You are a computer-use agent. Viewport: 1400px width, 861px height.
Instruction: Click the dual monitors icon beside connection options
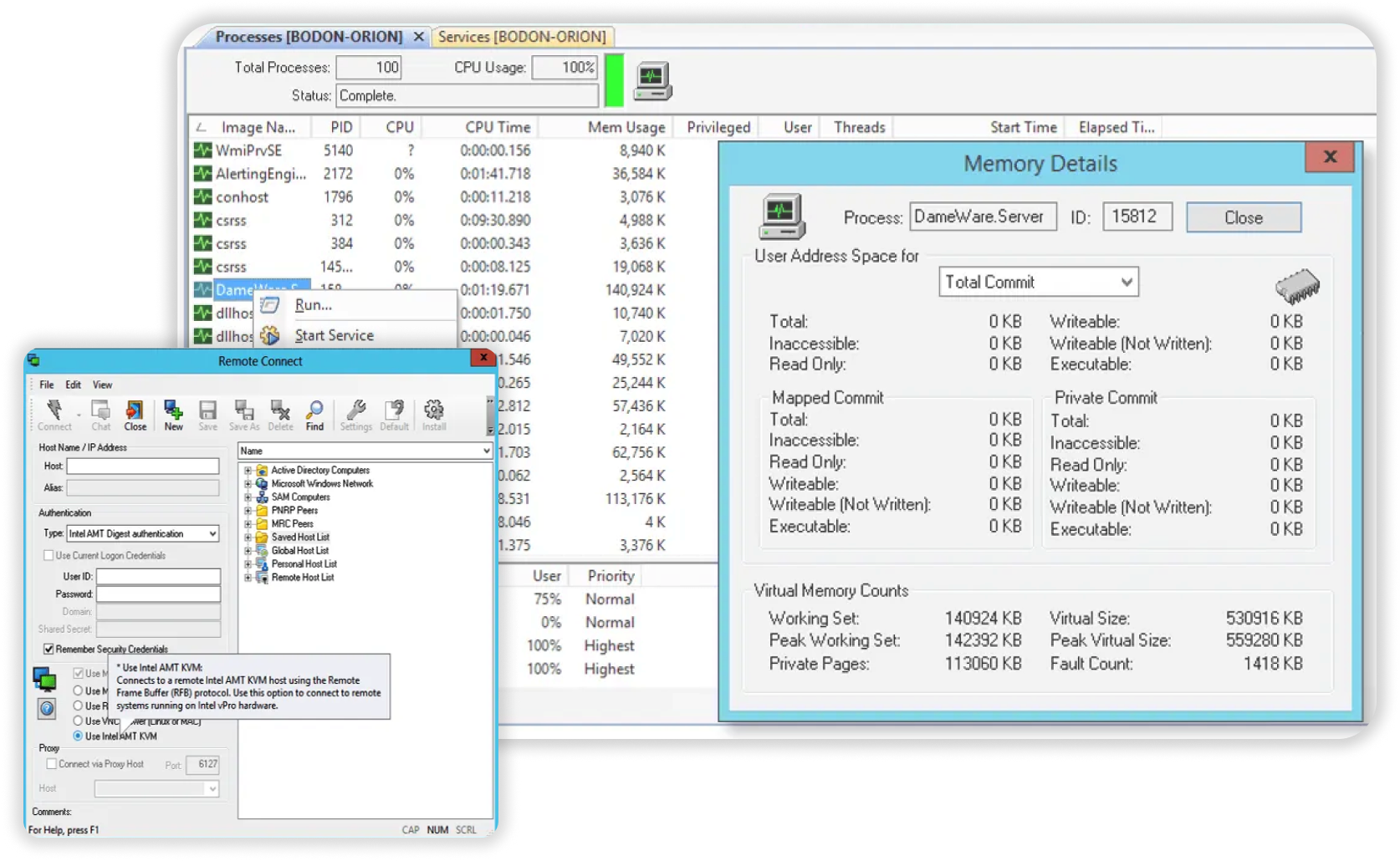(44, 679)
